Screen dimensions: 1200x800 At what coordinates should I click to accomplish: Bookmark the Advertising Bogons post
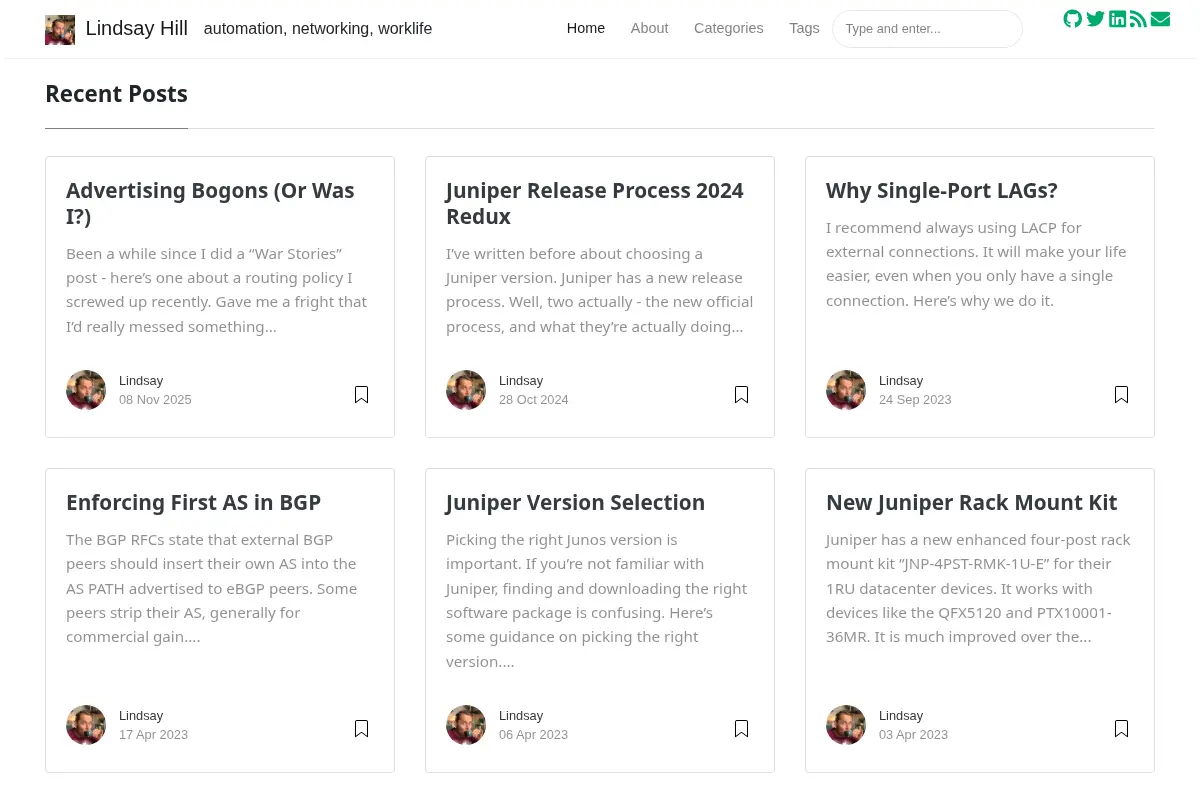361,395
